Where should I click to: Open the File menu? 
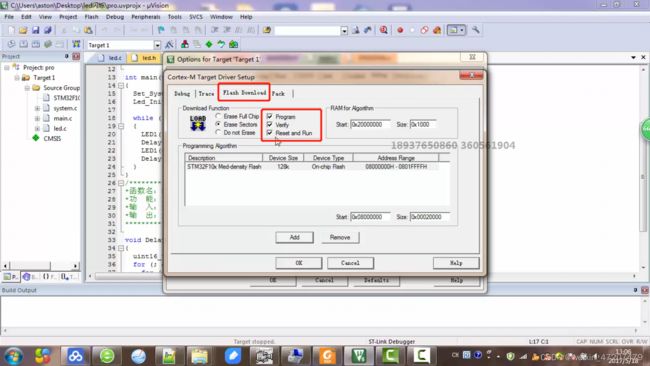coord(9,17)
